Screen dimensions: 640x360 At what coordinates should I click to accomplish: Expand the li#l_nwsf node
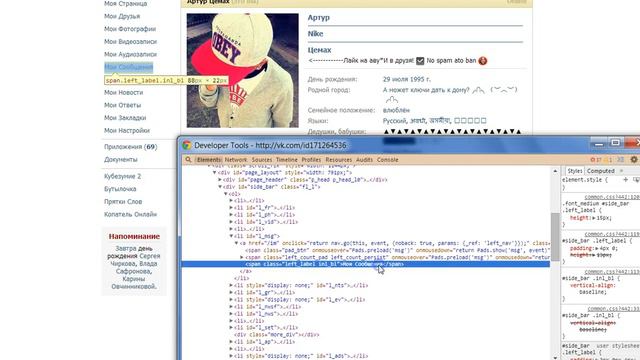tap(231, 307)
